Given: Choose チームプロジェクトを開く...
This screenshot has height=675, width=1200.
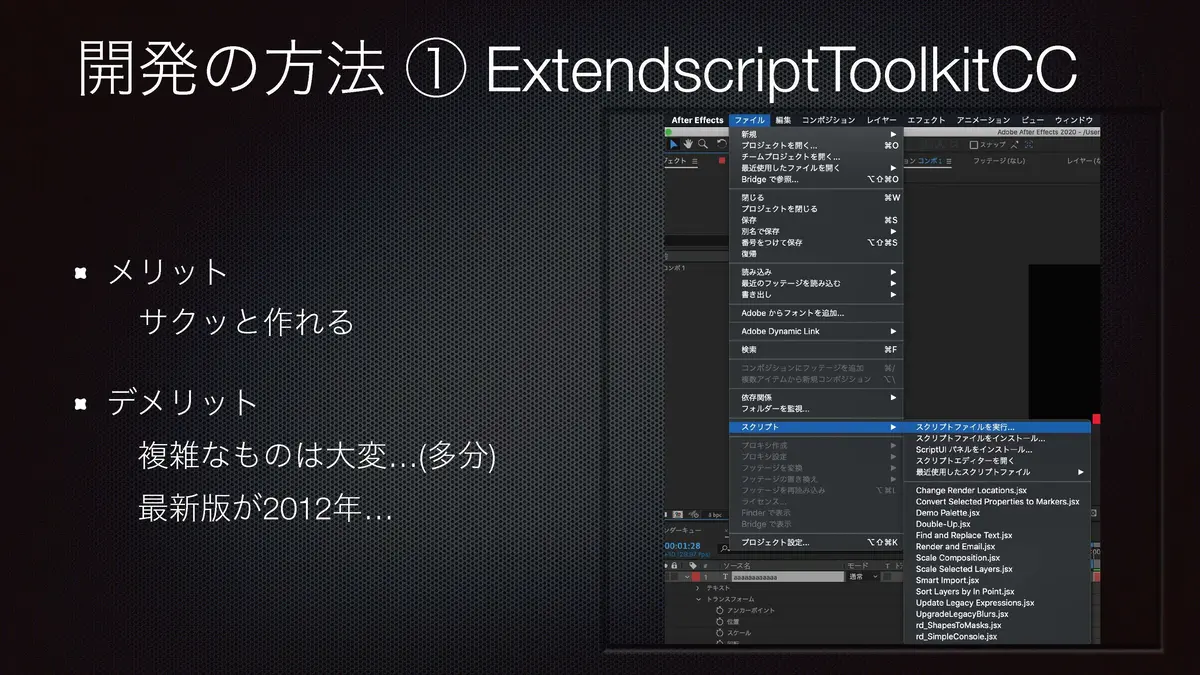Looking at the screenshot, I should (x=815, y=157).
